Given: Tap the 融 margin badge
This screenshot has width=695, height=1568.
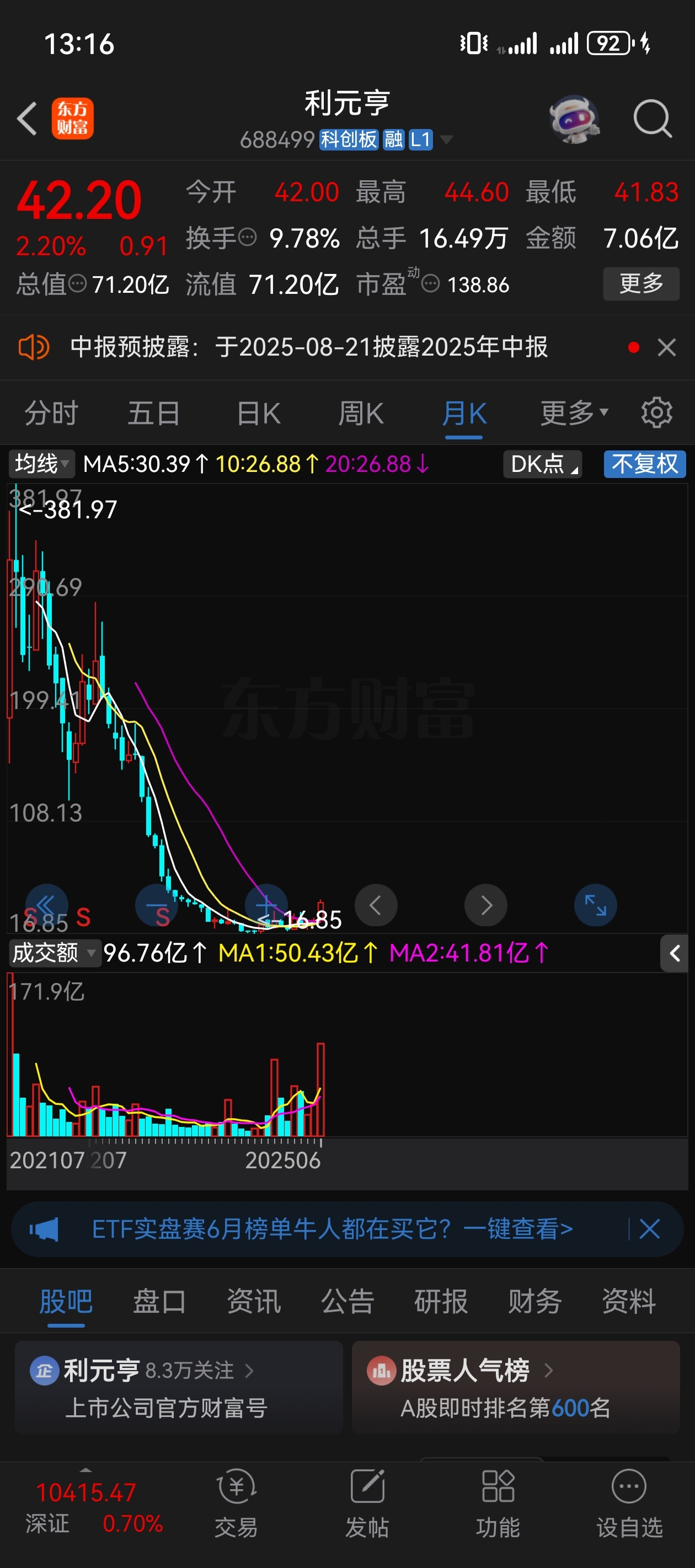Looking at the screenshot, I should click(x=393, y=139).
